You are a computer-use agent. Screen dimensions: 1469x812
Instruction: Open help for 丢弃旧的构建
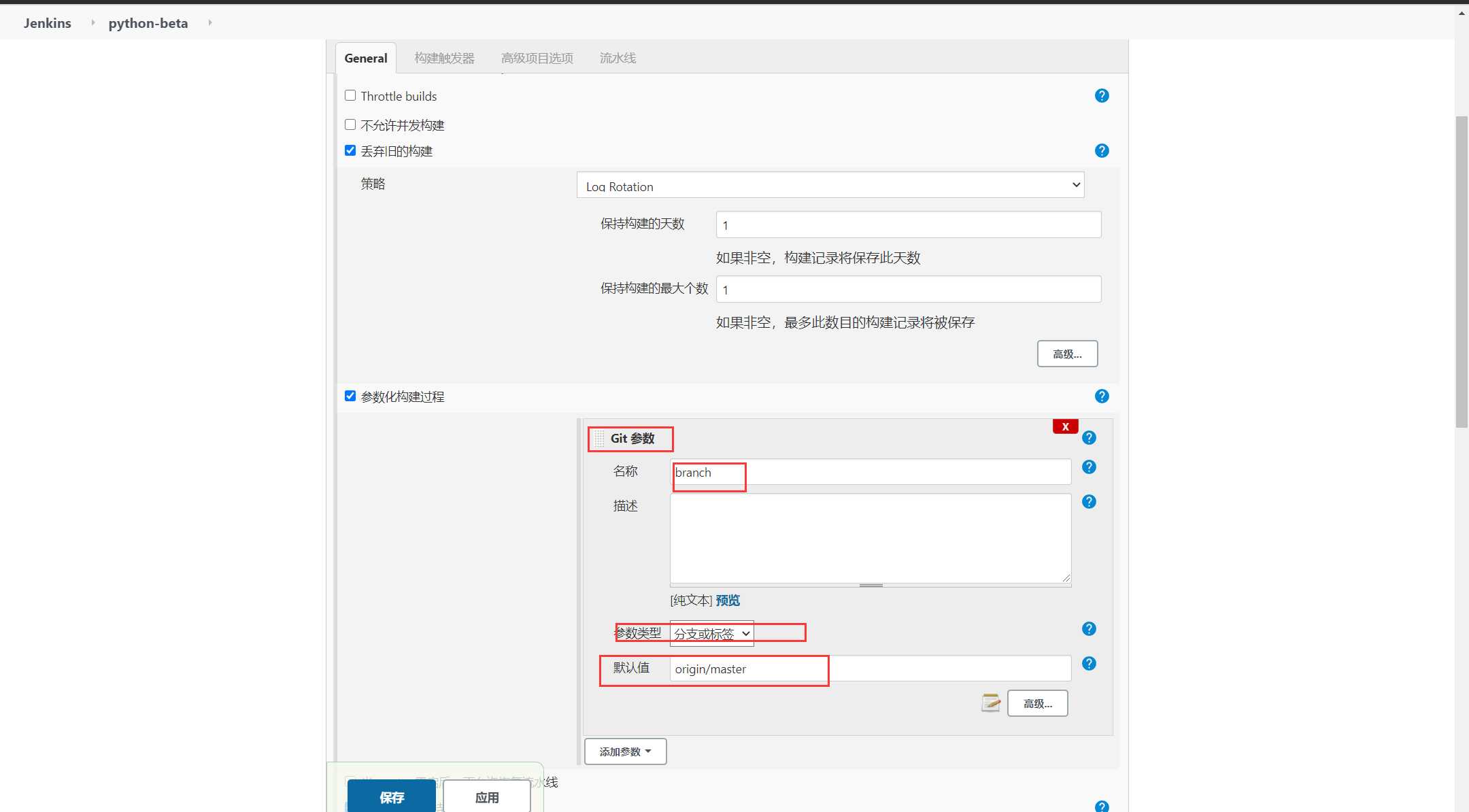point(1102,151)
